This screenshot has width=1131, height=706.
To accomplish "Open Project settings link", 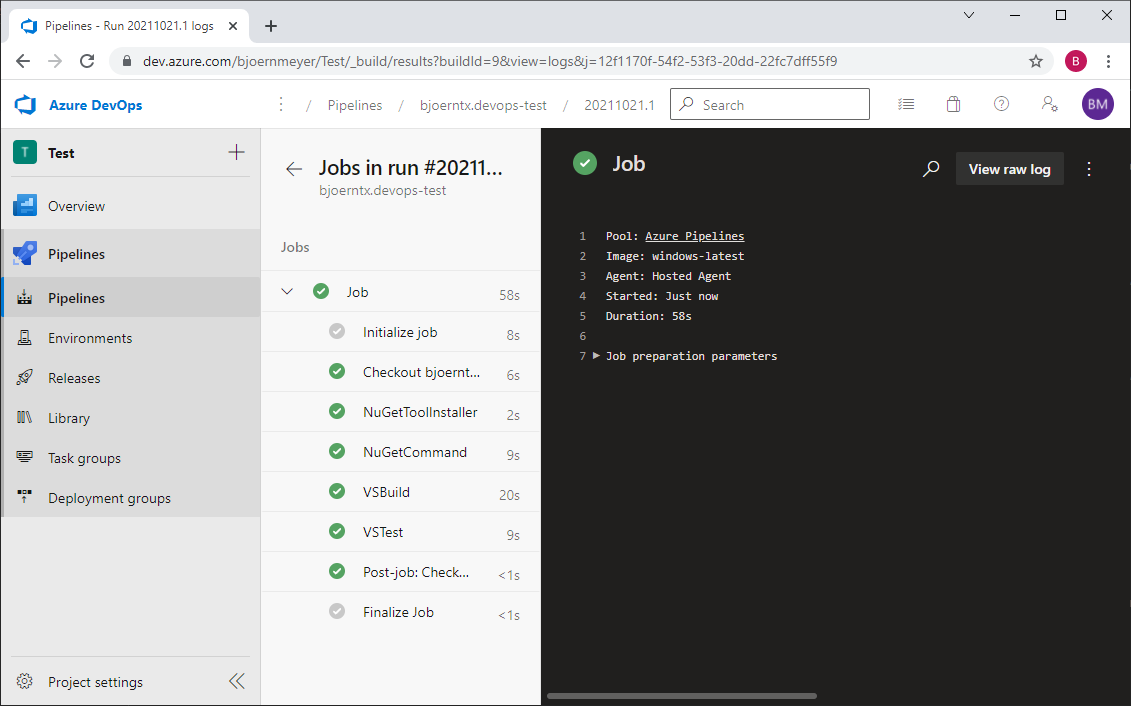I will pos(95,681).
